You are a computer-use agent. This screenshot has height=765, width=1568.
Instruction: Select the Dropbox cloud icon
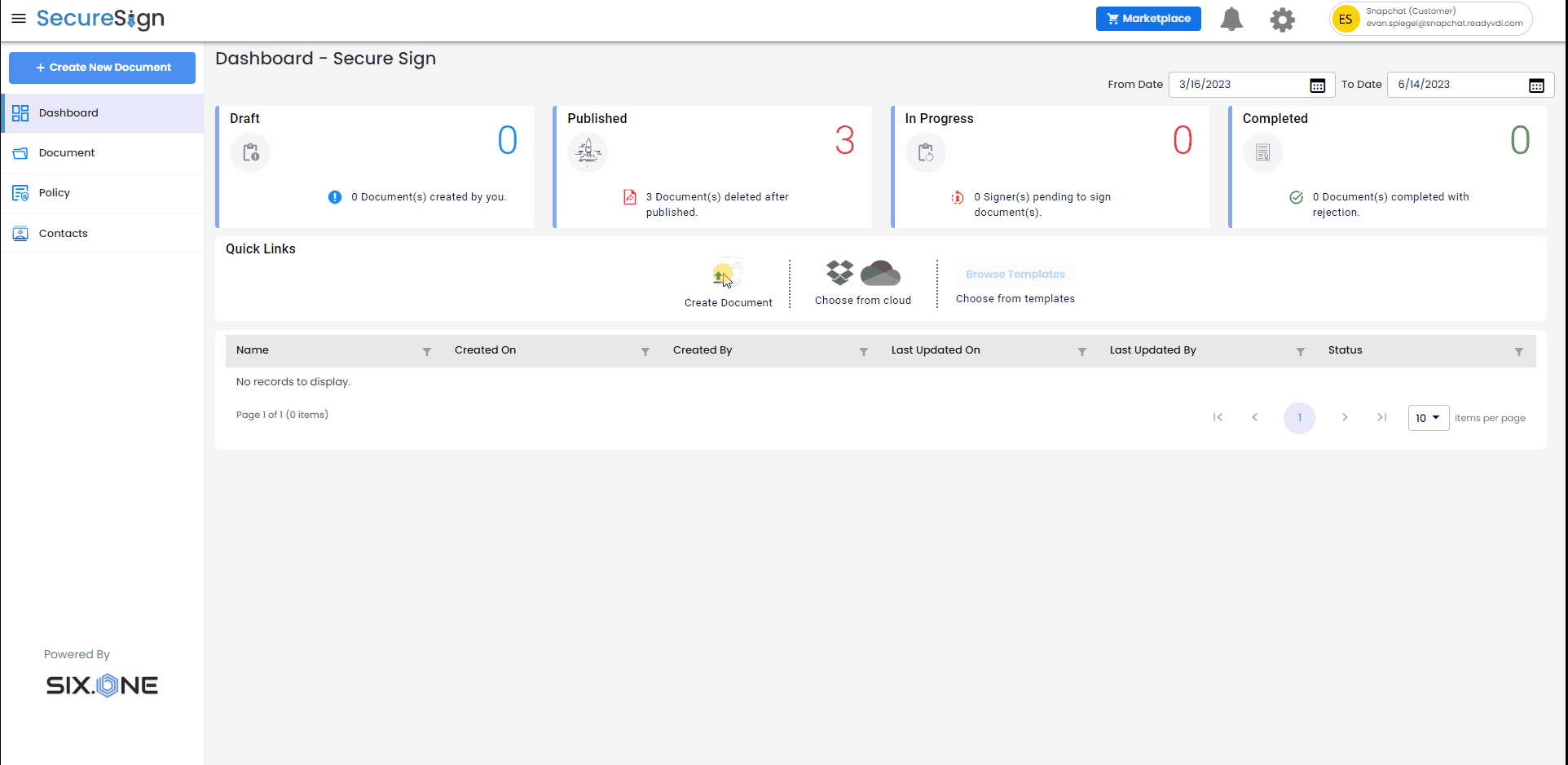[839, 272]
